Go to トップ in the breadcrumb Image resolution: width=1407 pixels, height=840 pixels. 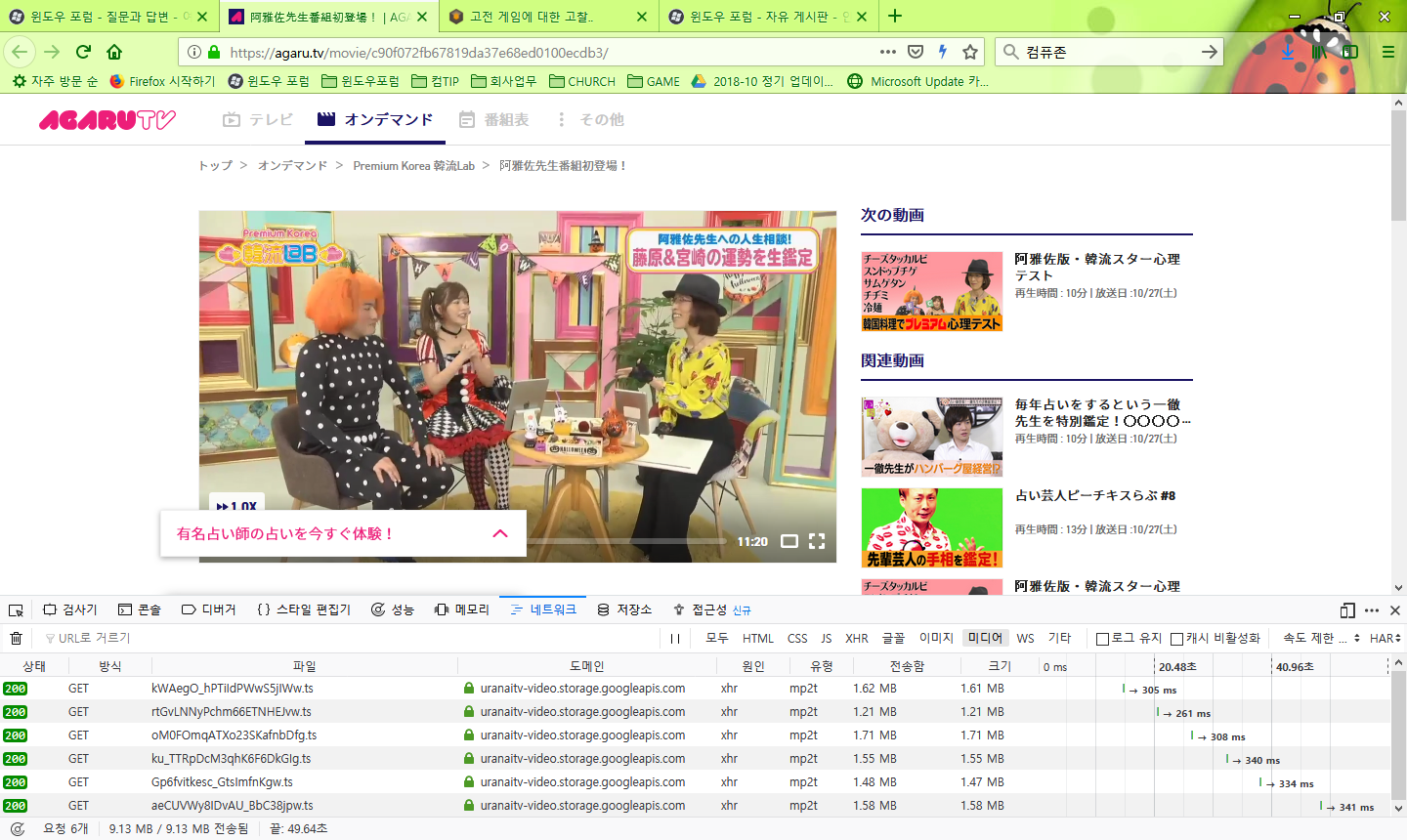[x=215, y=166]
